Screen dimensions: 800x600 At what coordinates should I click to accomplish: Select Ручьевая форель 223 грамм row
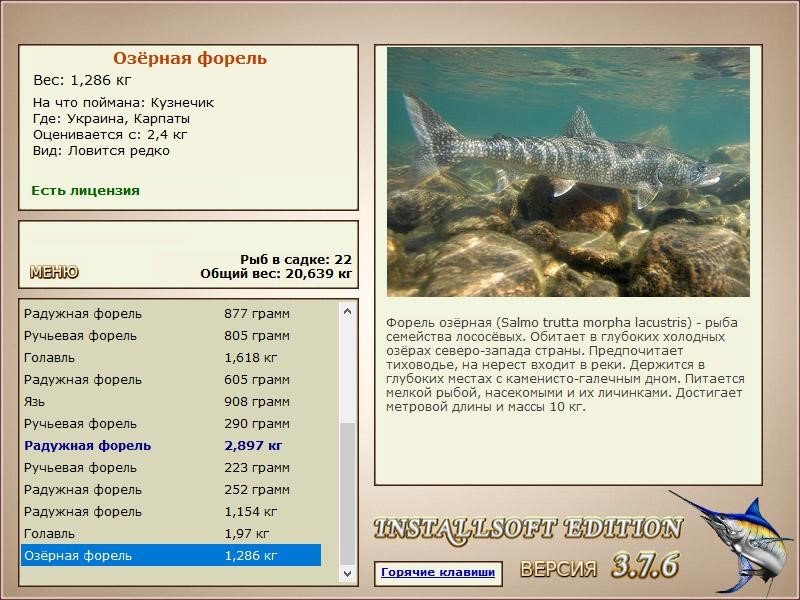tap(171, 467)
